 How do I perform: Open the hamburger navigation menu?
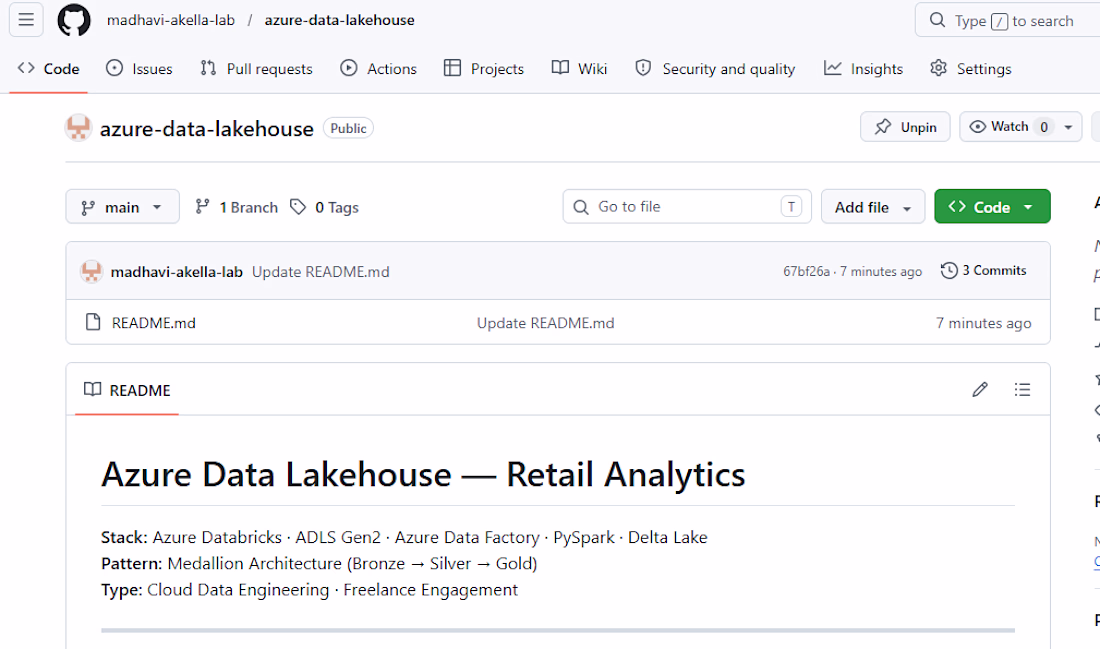pyautogui.click(x=26, y=20)
